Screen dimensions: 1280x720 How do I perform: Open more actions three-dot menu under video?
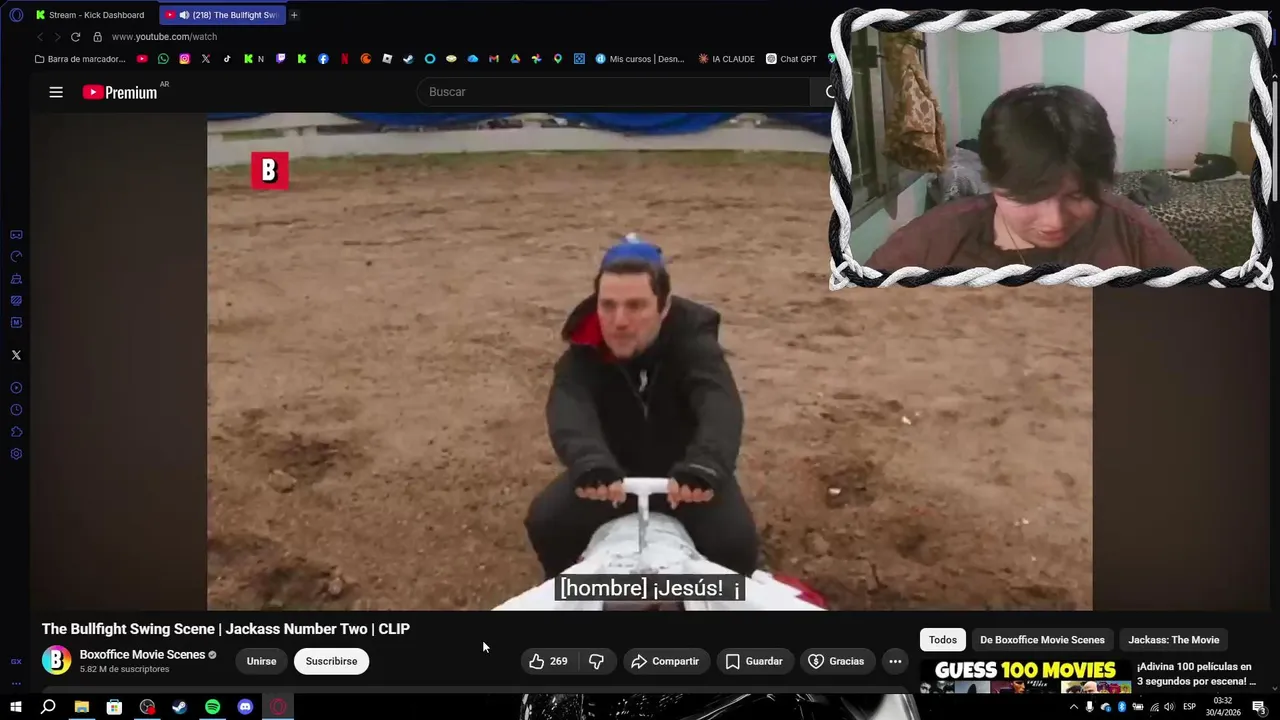(x=895, y=661)
